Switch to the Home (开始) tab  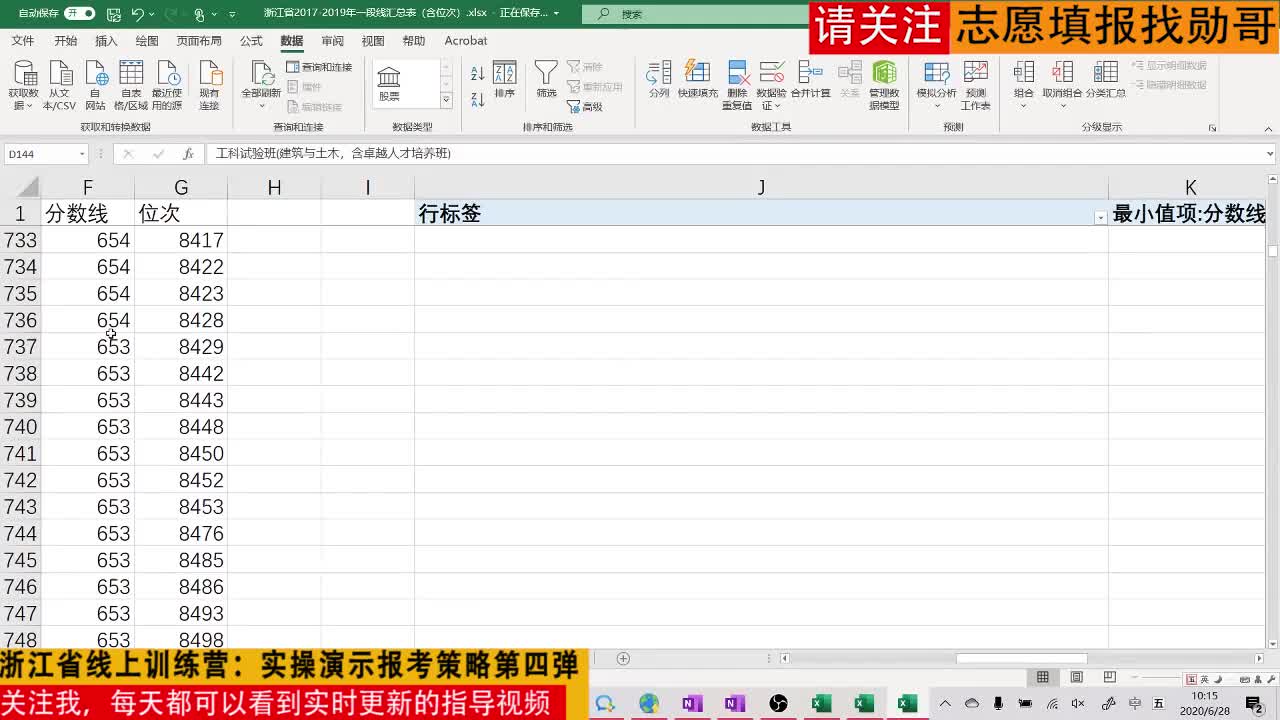tap(66, 41)
